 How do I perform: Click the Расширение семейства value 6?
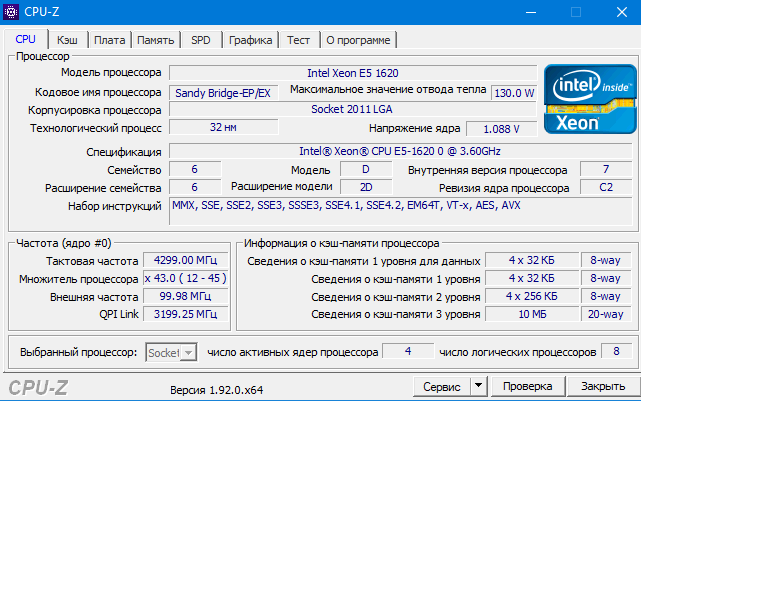click(x=194, y=187)
